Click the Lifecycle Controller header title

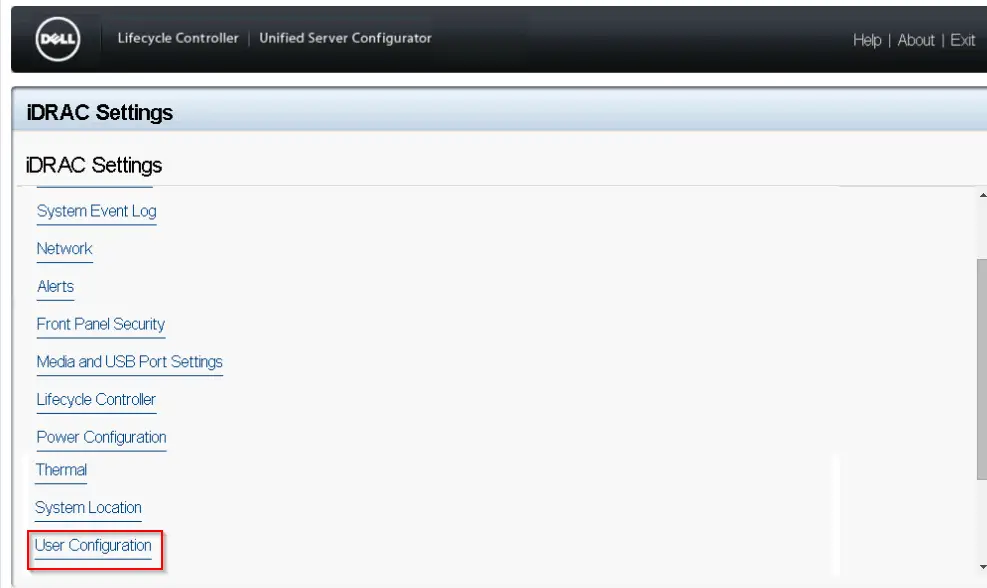[178, 38]
